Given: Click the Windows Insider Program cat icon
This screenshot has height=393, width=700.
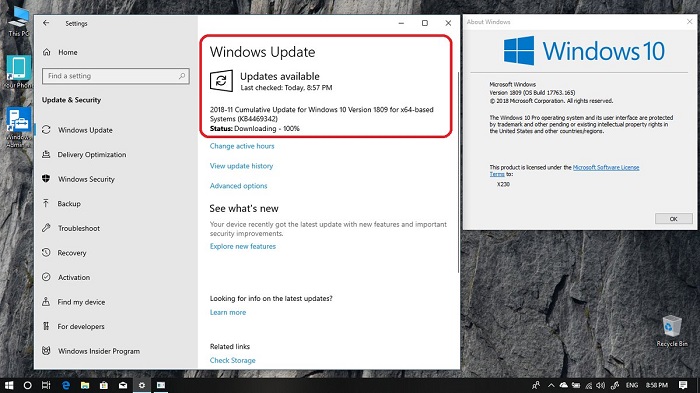Looking at the screenshot, I should pos(46,351).
